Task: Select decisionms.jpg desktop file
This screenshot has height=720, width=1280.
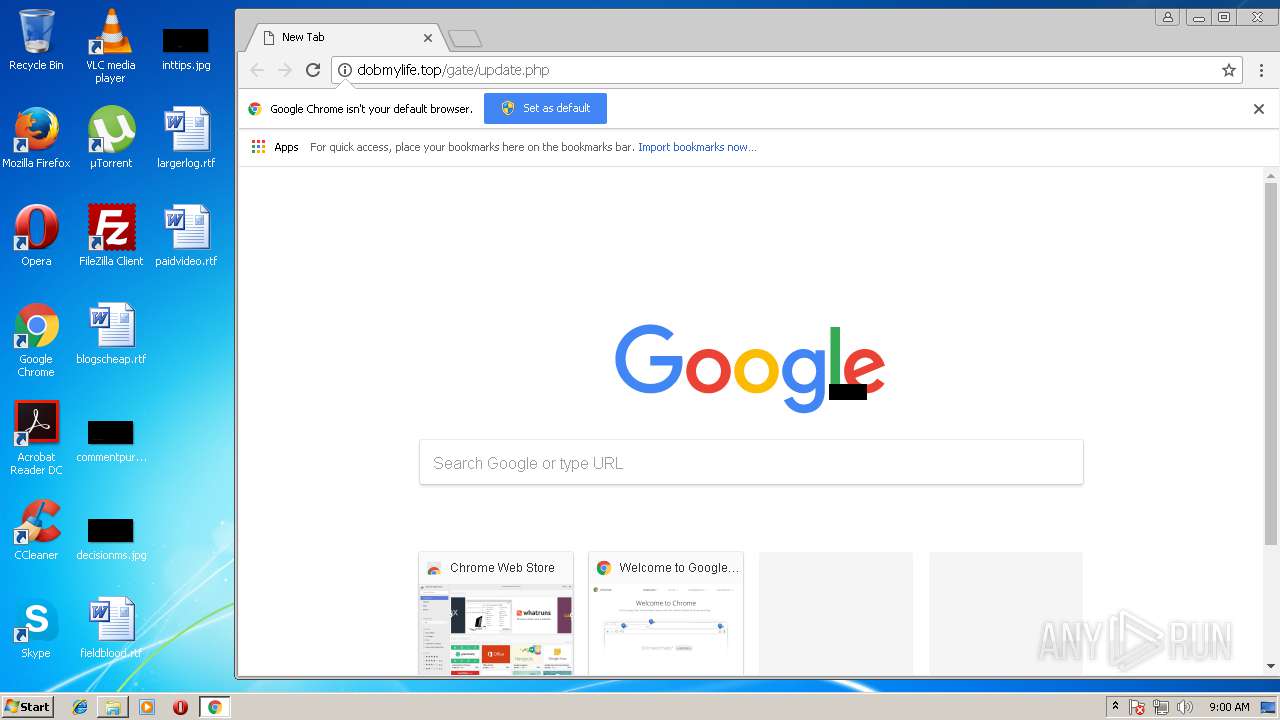Action: tap(111, 540)
